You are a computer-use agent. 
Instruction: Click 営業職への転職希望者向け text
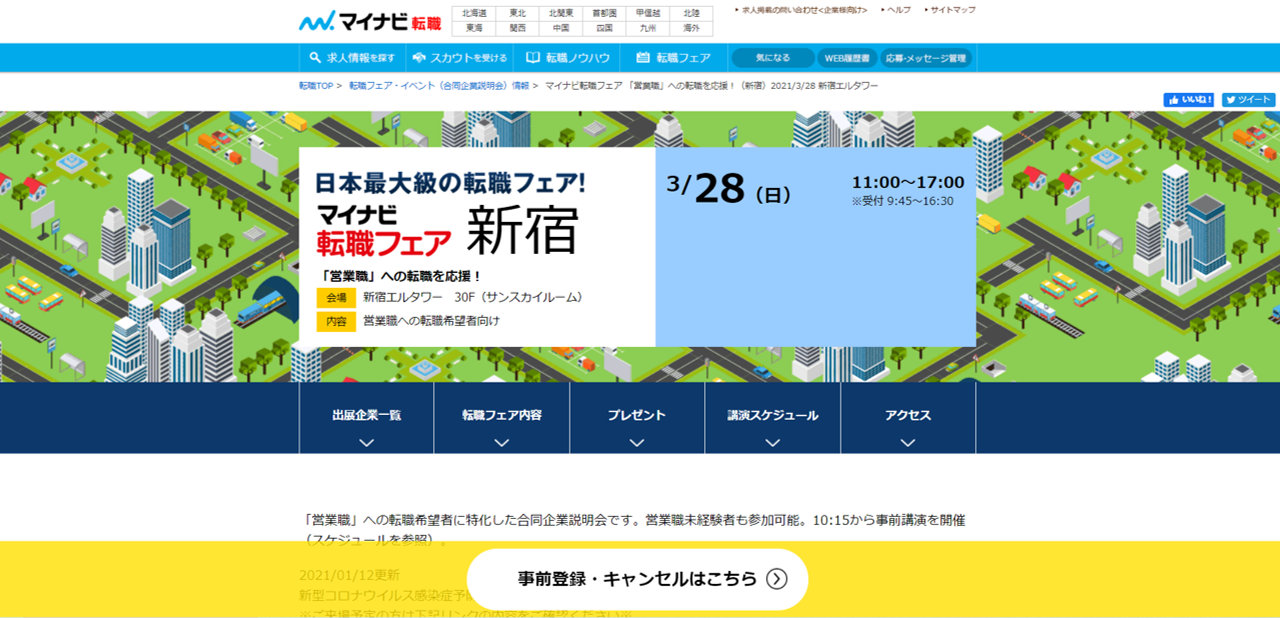click(431, 321)
